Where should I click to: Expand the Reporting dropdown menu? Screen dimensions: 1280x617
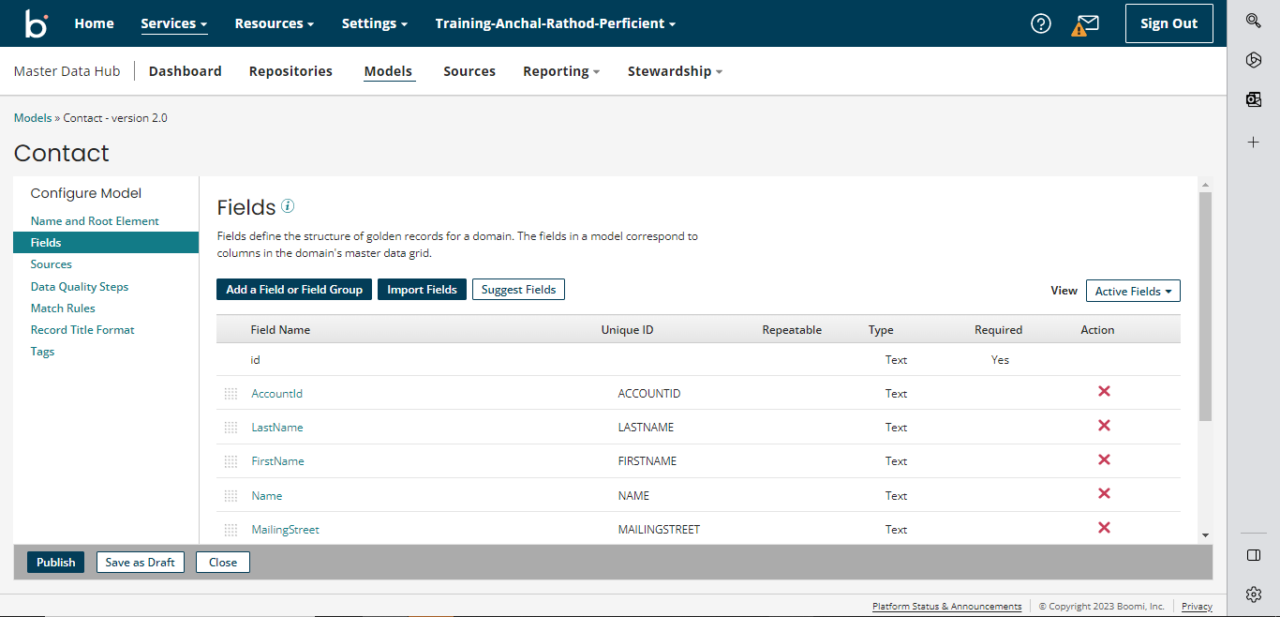tap(560, 71)
